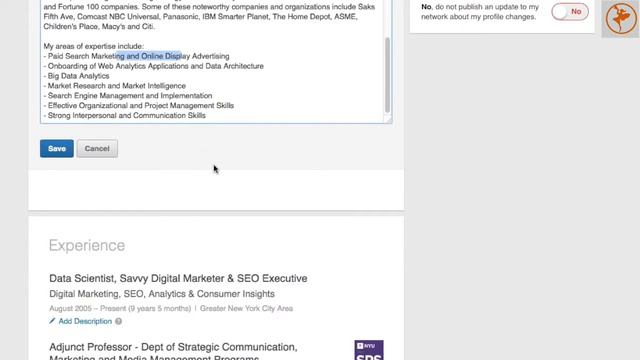Click the textarea resize handle
The width and height of the screenshot is (640, 360).
coord(388,119)
